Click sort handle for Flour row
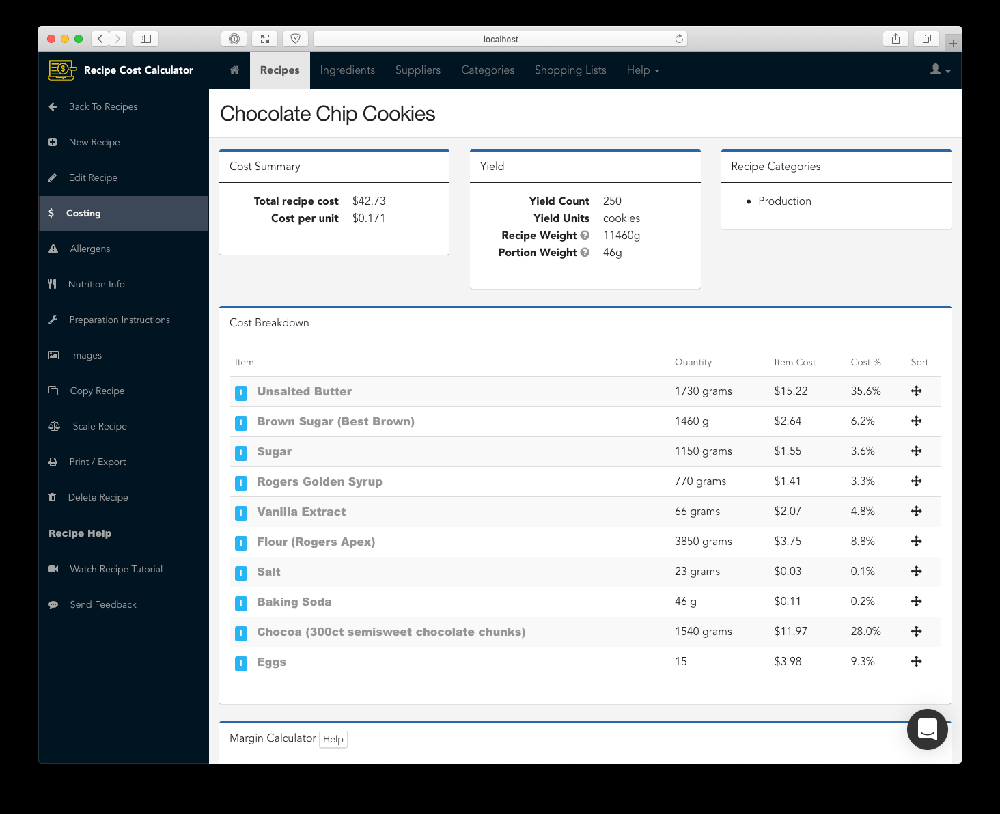 click(916, 541)
